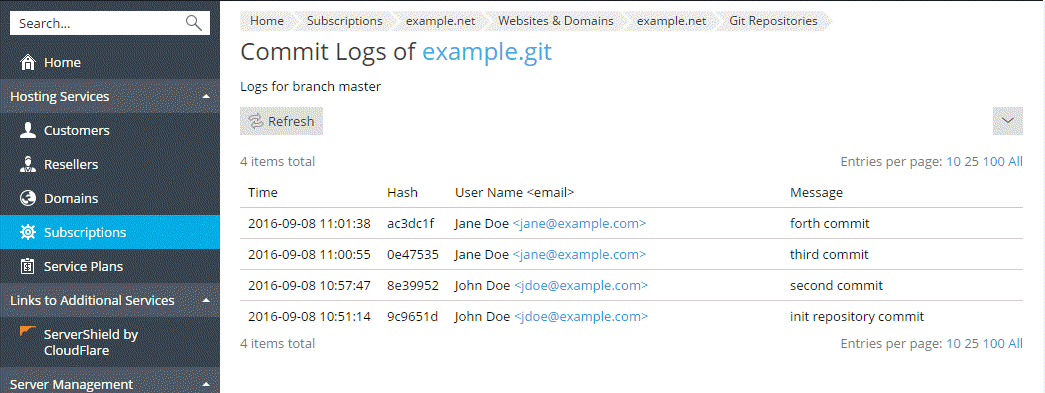Click timestamp 2016-09-08 11:00:55
The height and width of the screenshot is (393, 1045).
pos(309,254)
